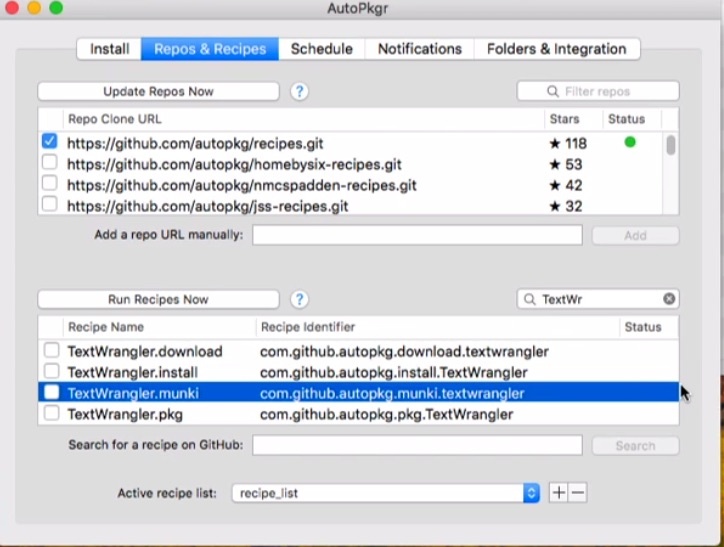
Task: Enable the homebysix-recipes.git repo checkbox
Action: point(50,164)
